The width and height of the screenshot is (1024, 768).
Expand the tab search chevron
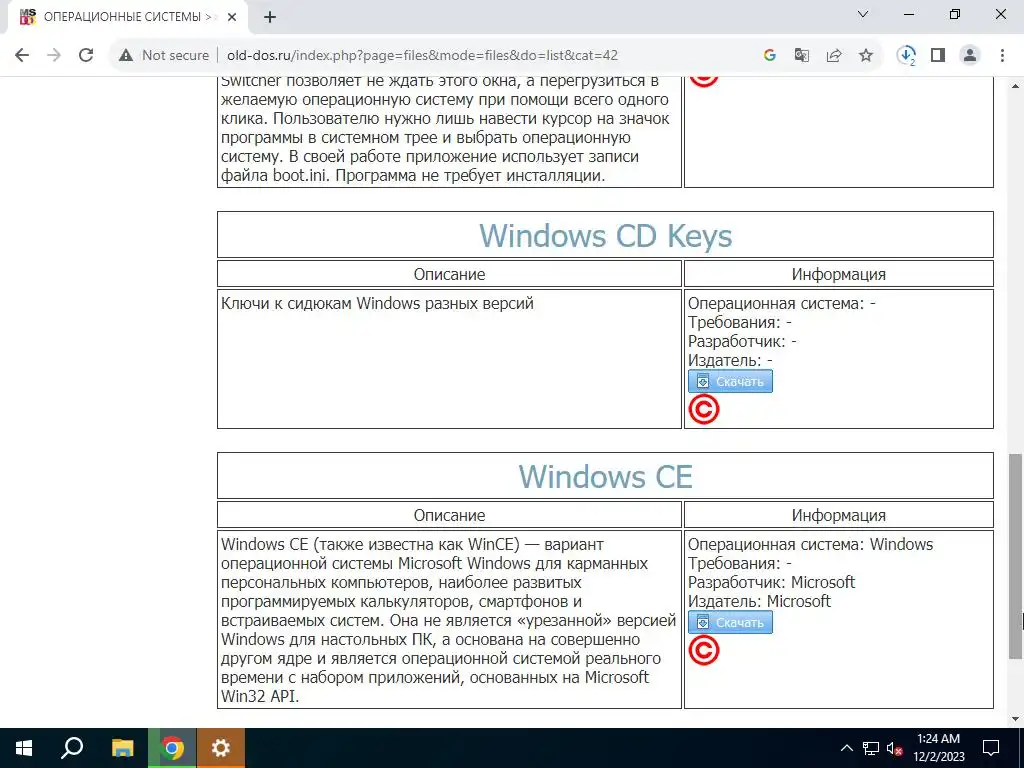coord(863,14)
